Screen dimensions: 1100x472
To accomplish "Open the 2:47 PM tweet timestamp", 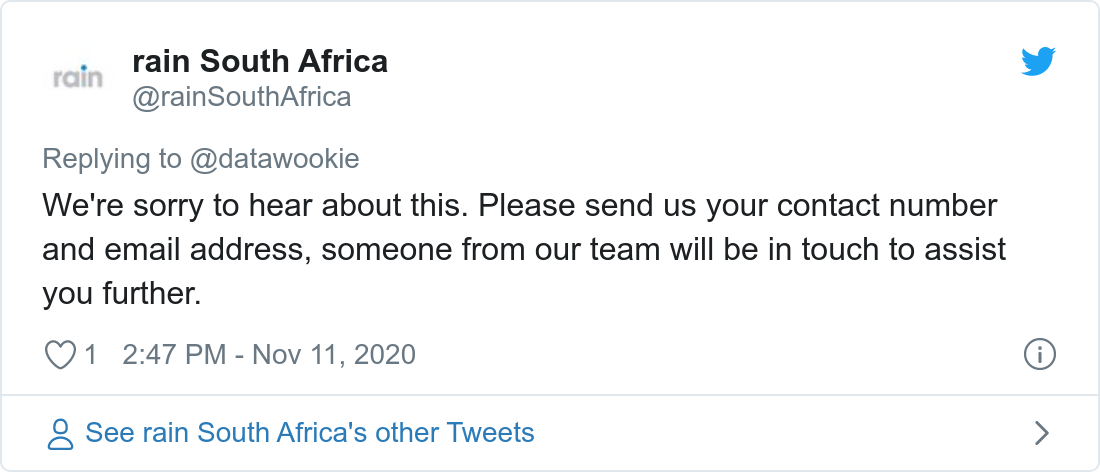I will pos(174,354).
